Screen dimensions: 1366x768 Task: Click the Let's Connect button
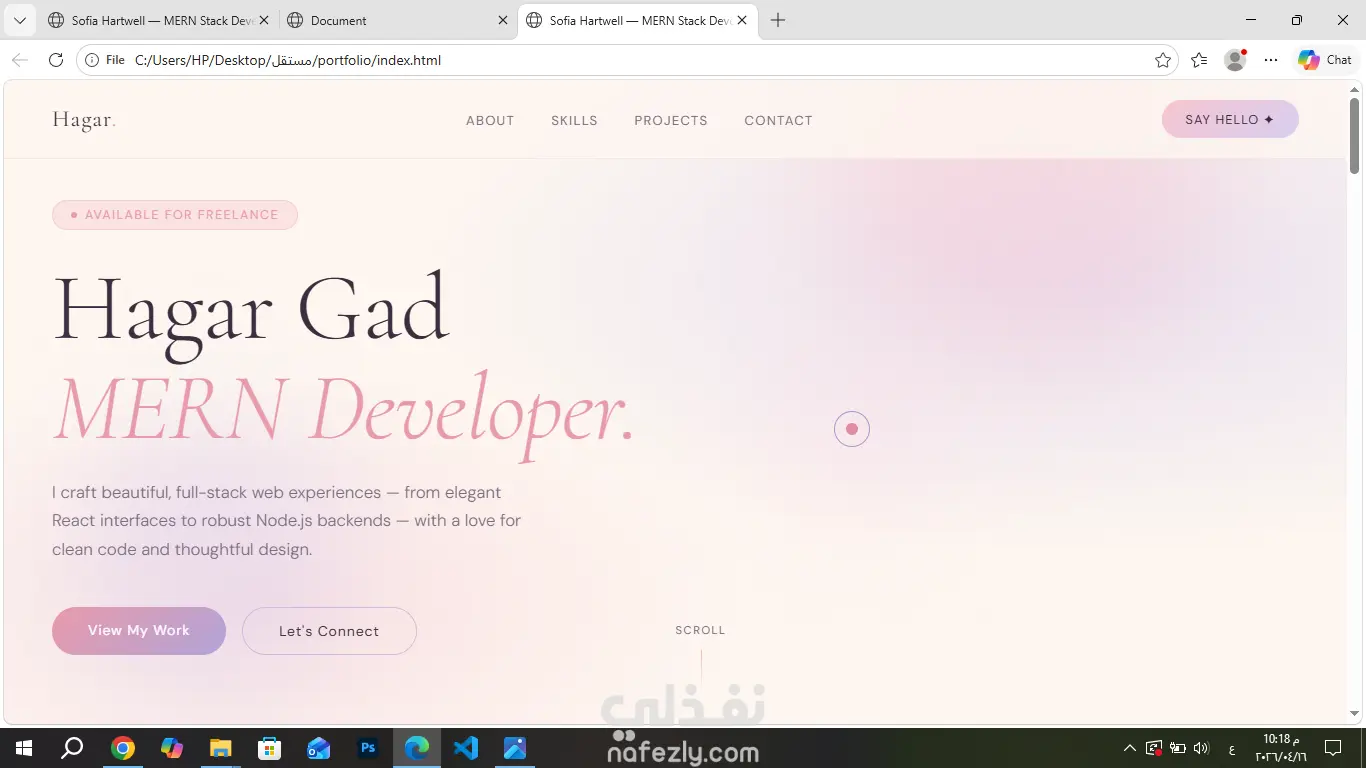coord(329,631)
